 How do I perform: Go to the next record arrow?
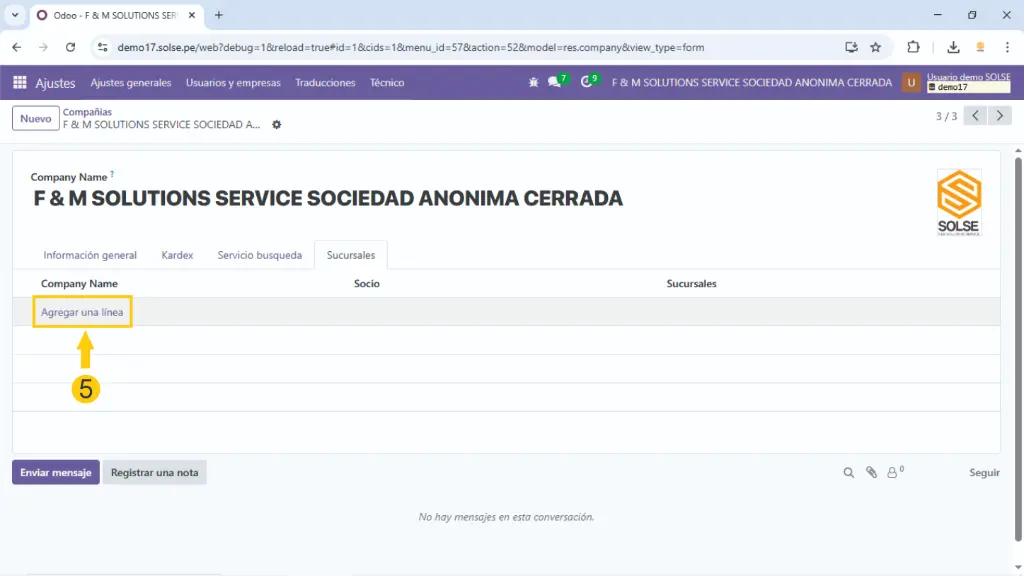point(1000,116)
